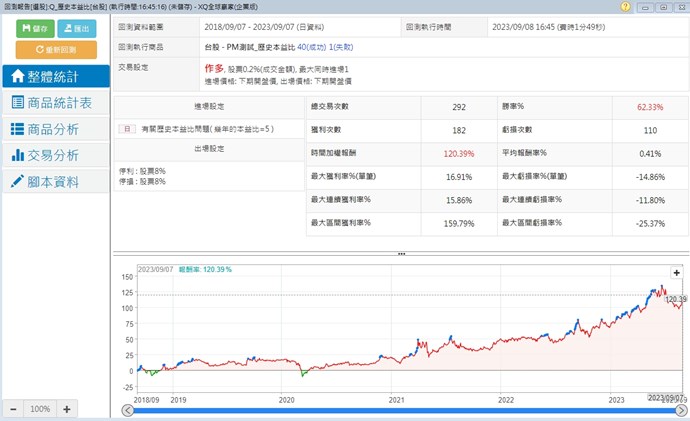This screenshot has height=421, width=690.
Task: Click the left arrow of chart range scrollbar
Action: 124,410
